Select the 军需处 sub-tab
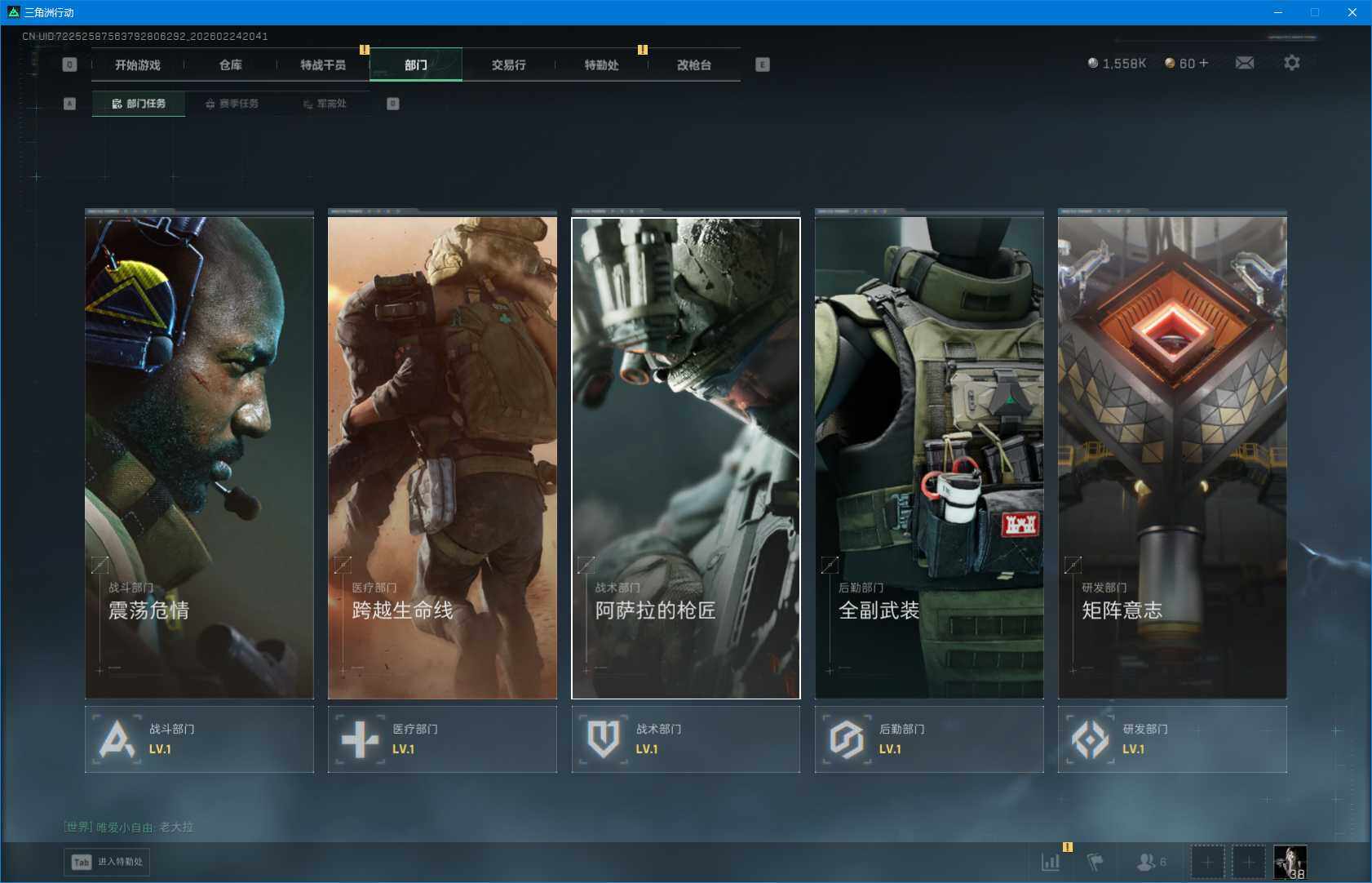Image resolution: width=1372 pixels, height=883 pixels. (x=325, y=104)
